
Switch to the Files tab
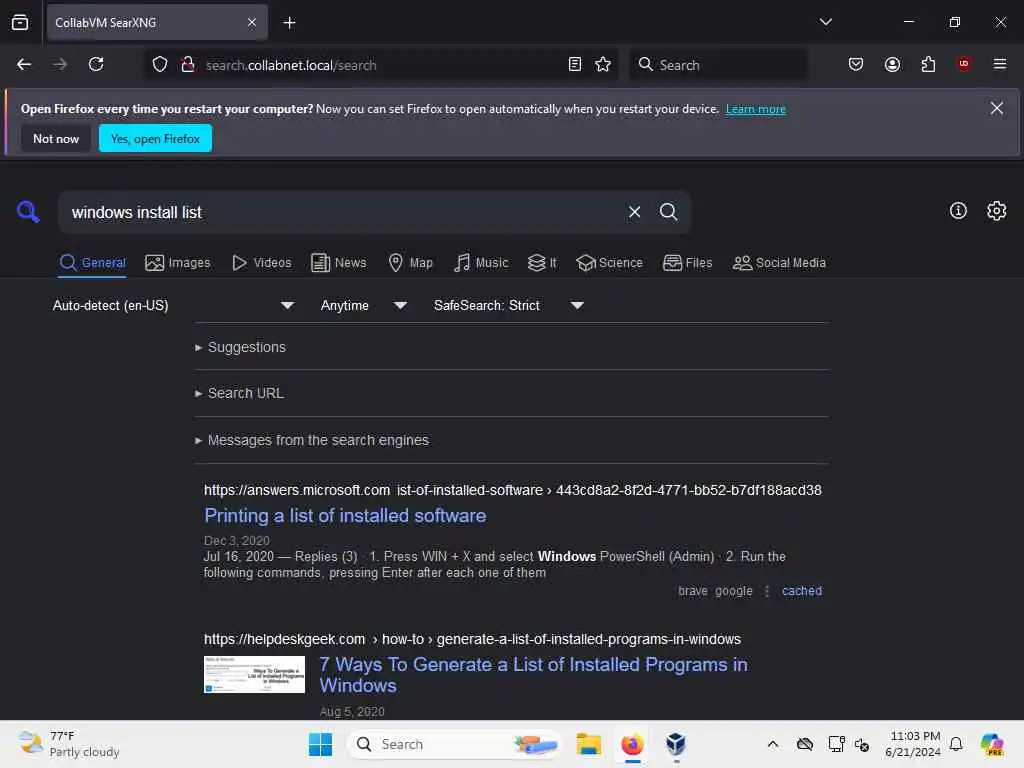[688, 263]
